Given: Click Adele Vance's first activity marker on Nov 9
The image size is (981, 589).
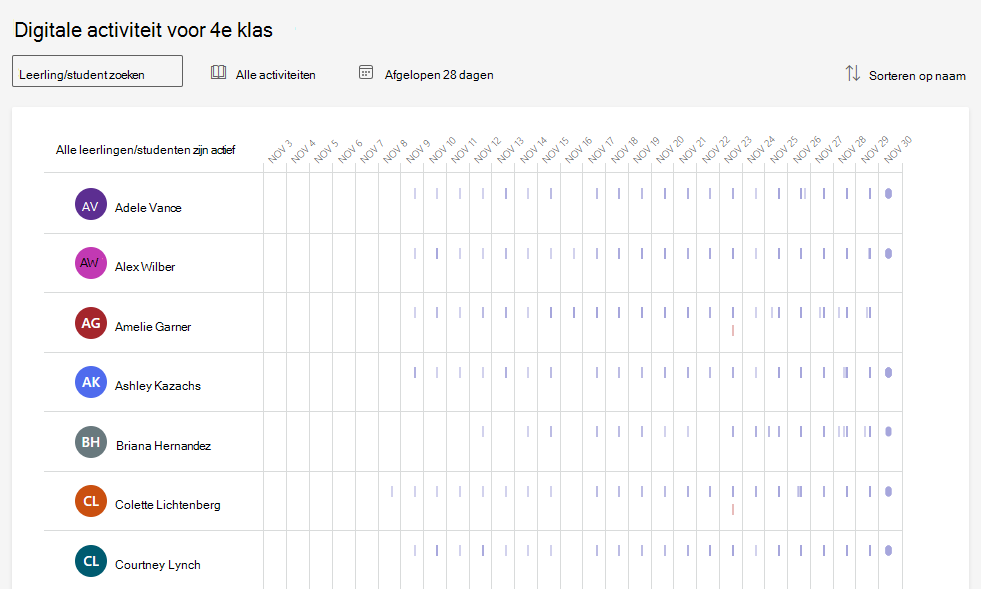Looking at the screenshot, I should pyautogui.click(x=415, y=193).
